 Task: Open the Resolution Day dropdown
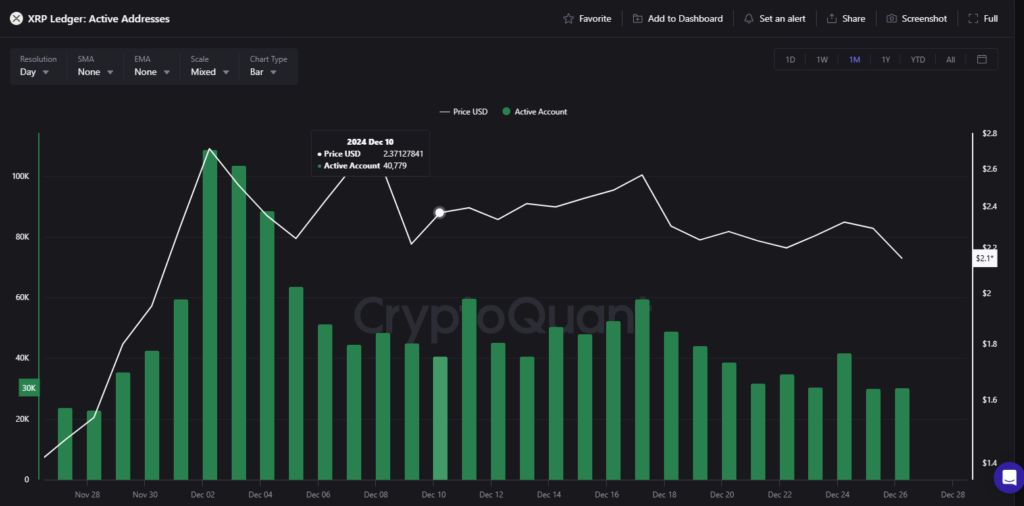[x=37, y=66]
